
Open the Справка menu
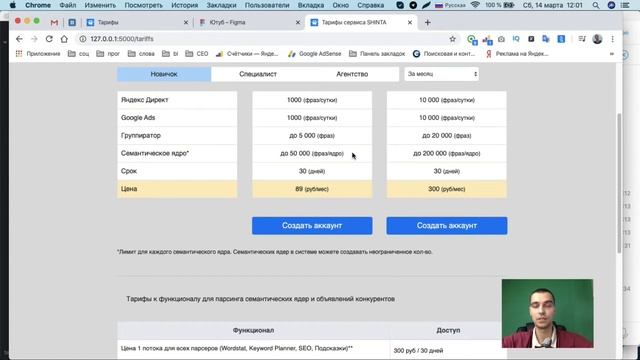[x=371, y=5]
